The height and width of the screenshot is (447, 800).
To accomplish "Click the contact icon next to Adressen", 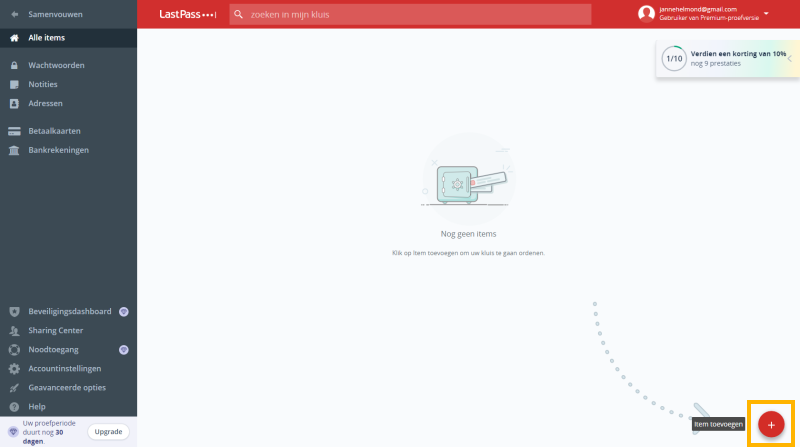I will 14,104.
